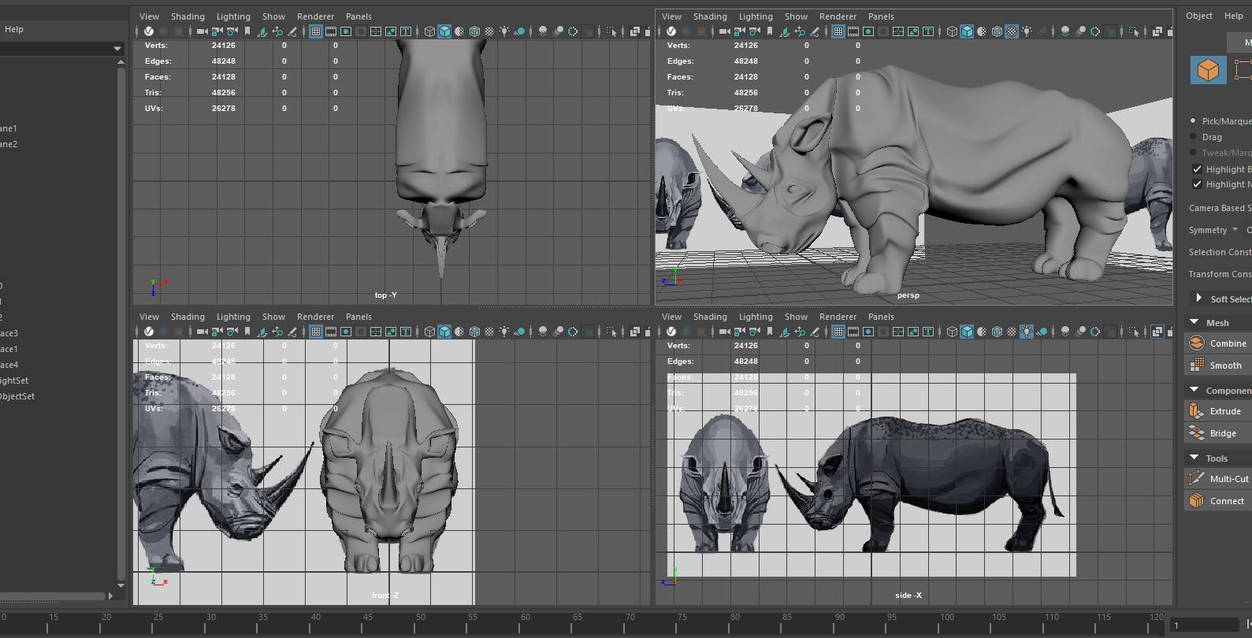Collapse the Mesh section

(x=1194, y=322)
